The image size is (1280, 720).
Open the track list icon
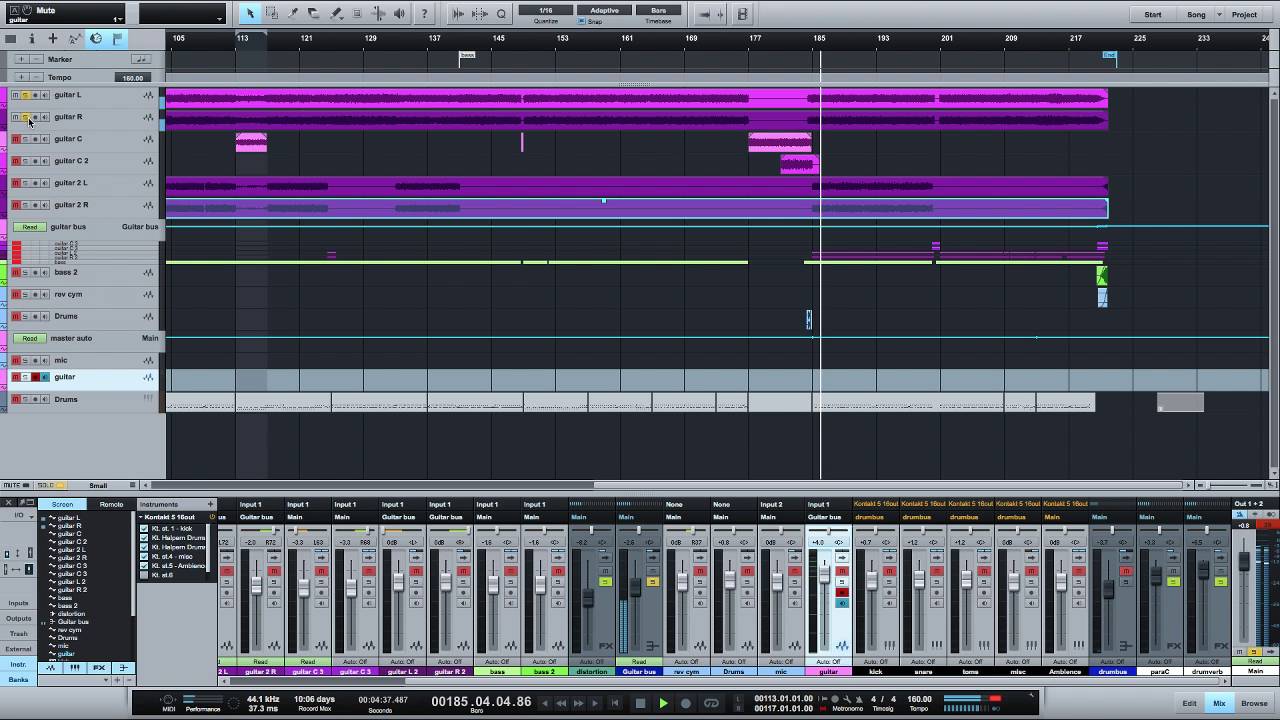point(10,39)
